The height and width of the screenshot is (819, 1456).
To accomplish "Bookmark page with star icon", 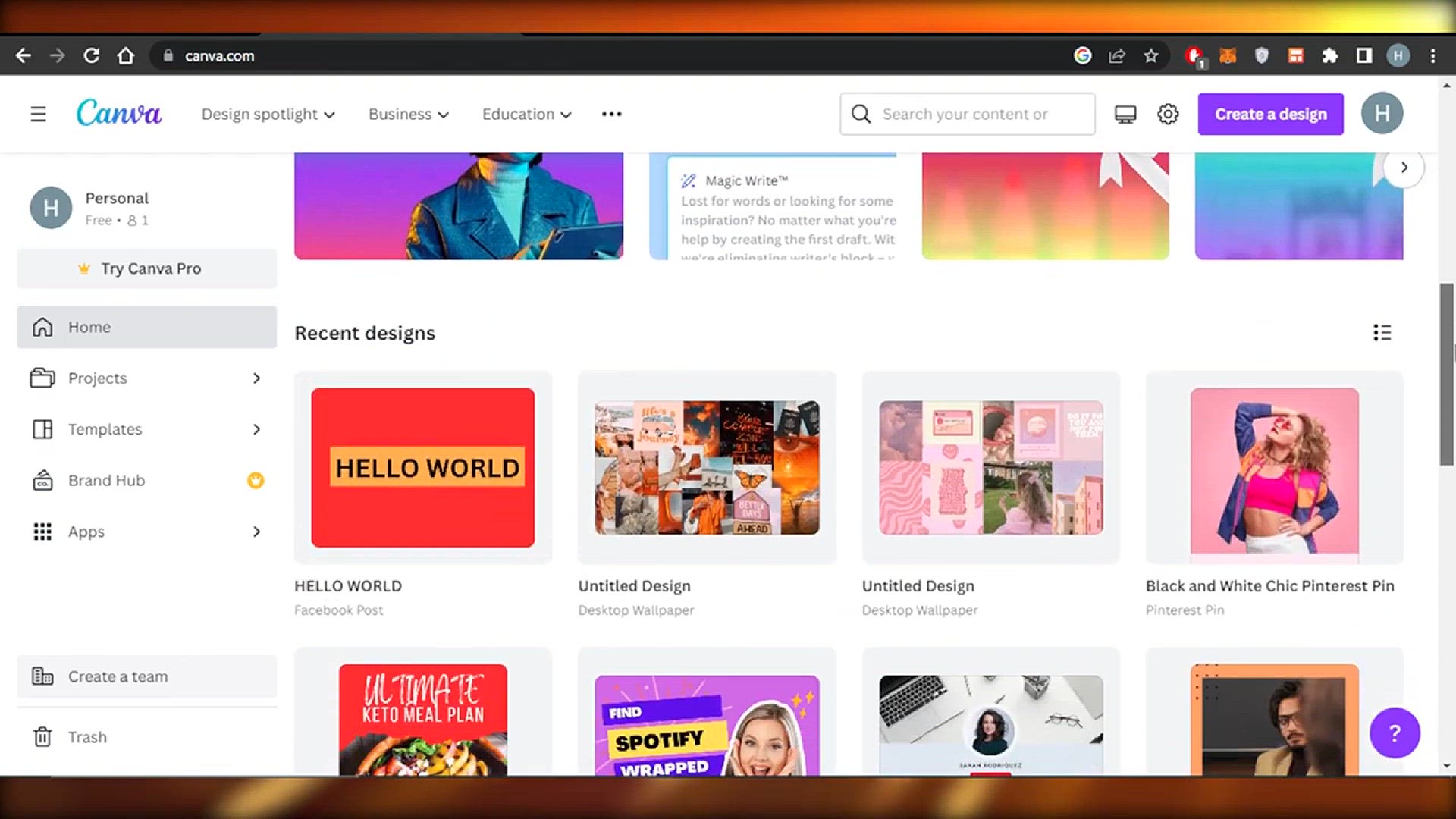I will click(x=1151, y=55).
